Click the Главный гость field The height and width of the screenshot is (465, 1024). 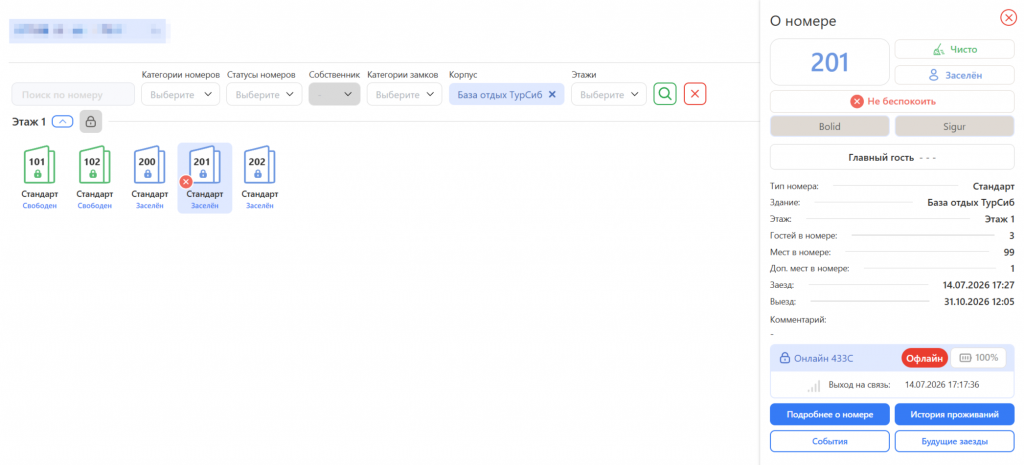coord(893,157)
